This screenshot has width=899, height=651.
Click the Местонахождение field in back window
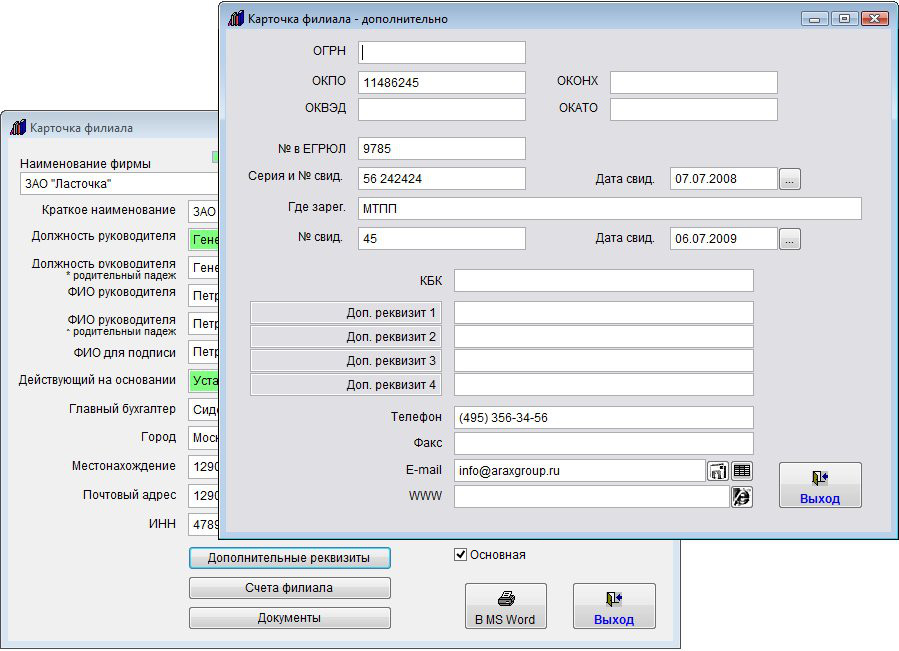pyautogui.click(x=204, y=466)
